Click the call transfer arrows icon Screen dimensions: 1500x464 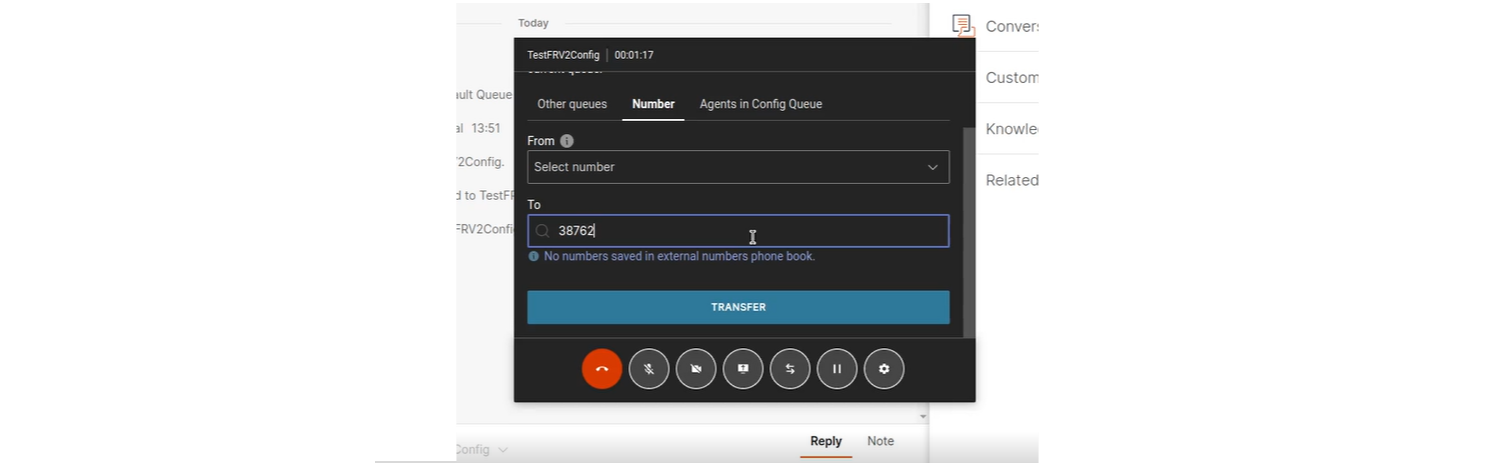pyautogui.click(x=790, y=369)
